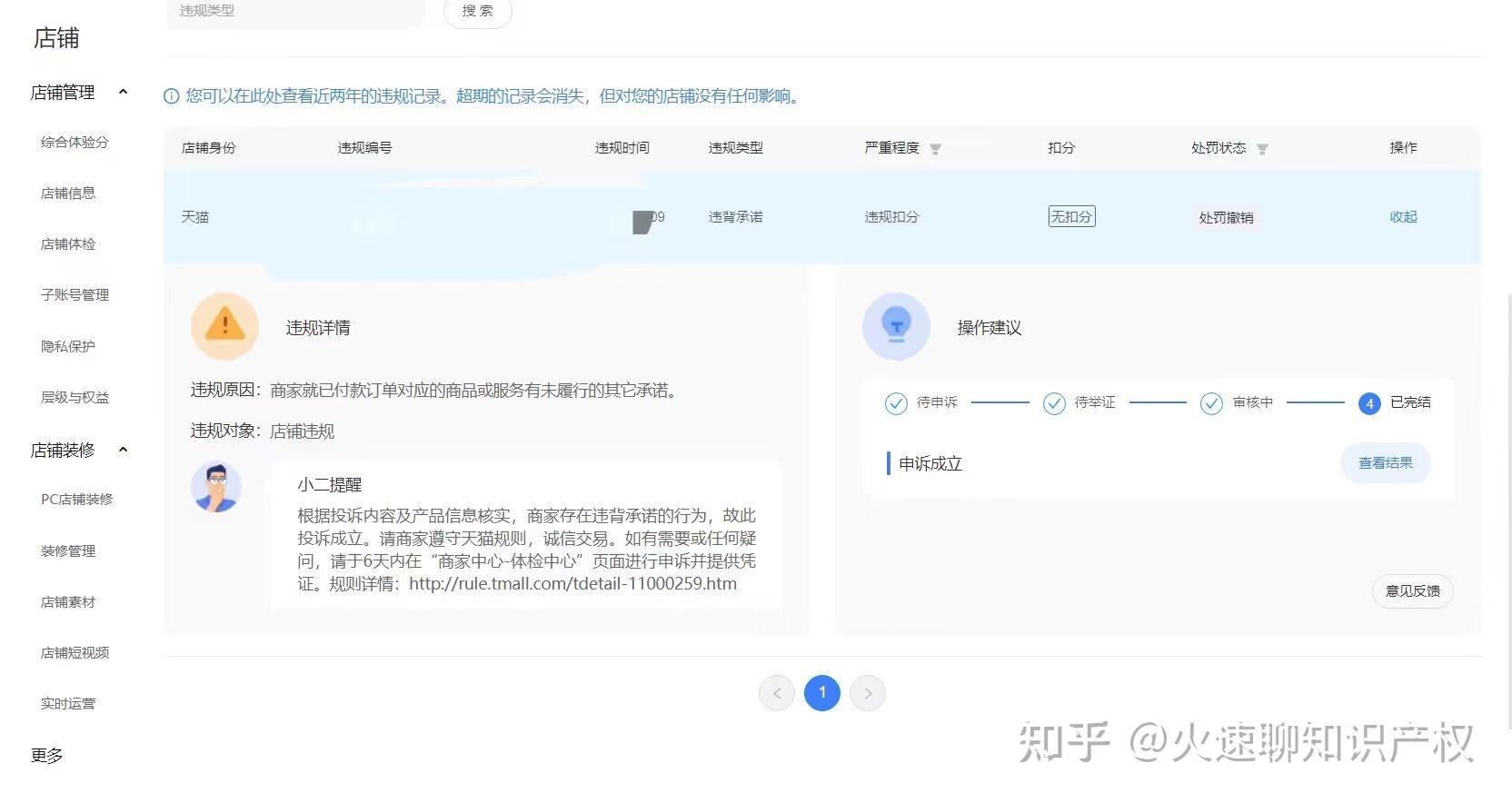
Task: Open PC店铺装修 in the sidebar
Action: tap(77, 500)
